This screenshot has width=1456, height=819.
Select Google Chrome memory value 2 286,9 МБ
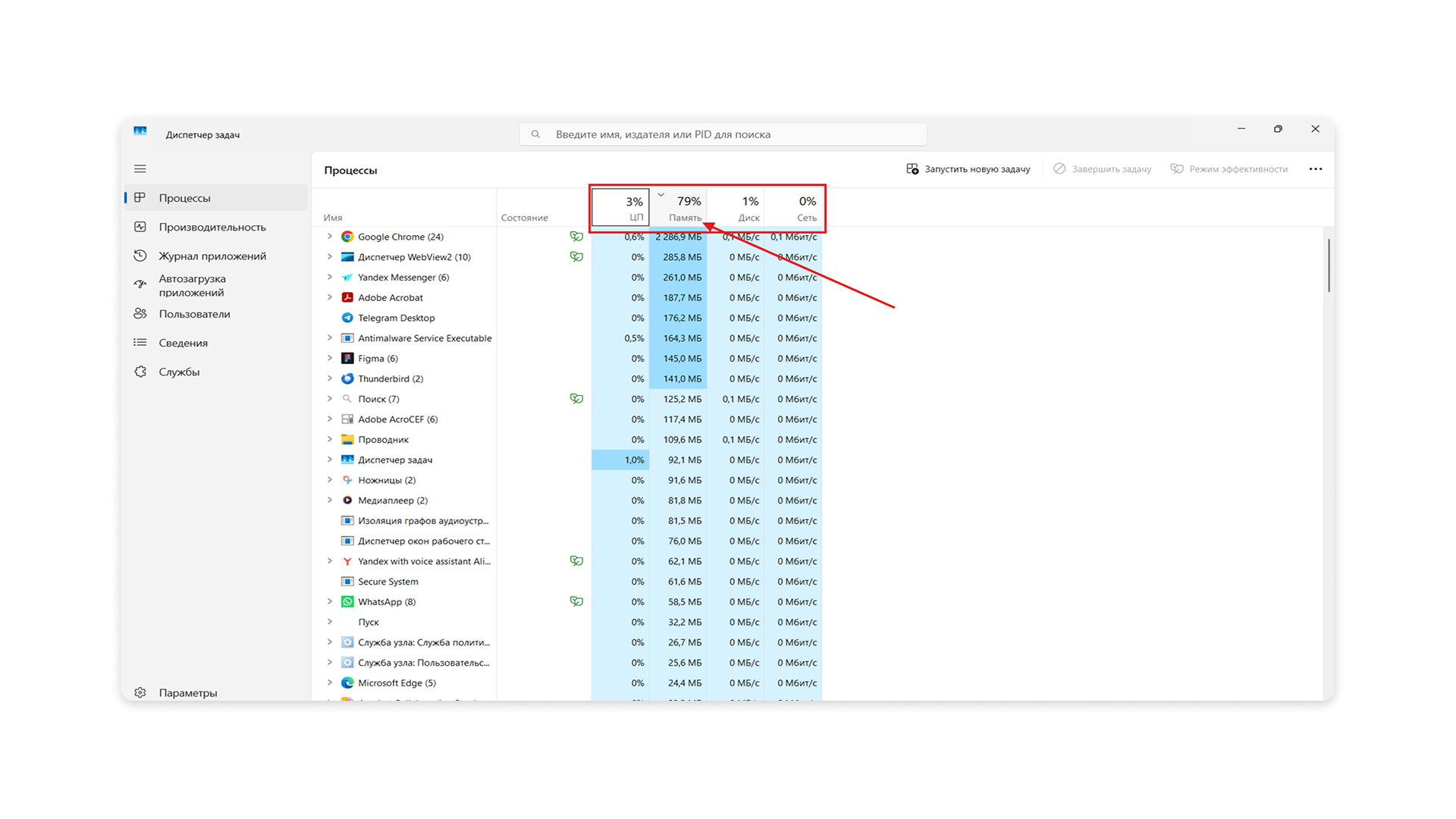[x=679, y=237]
